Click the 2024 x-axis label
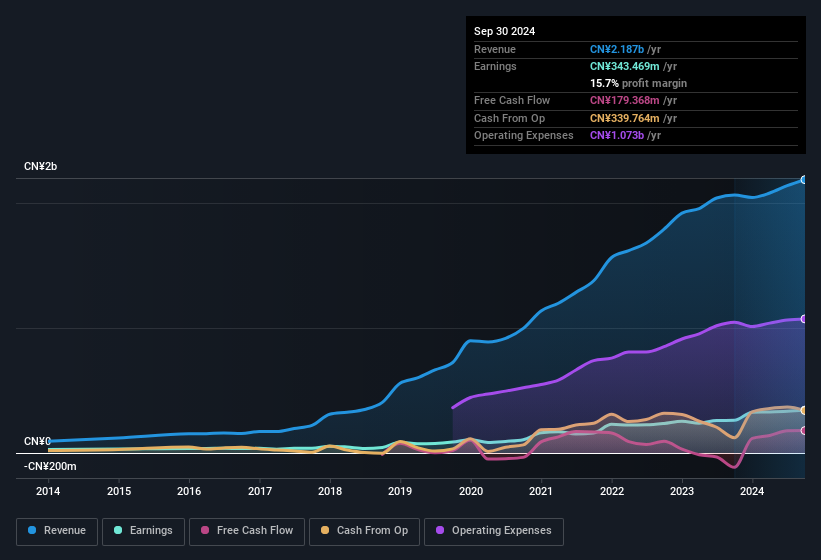 click(x=752, y=491)
